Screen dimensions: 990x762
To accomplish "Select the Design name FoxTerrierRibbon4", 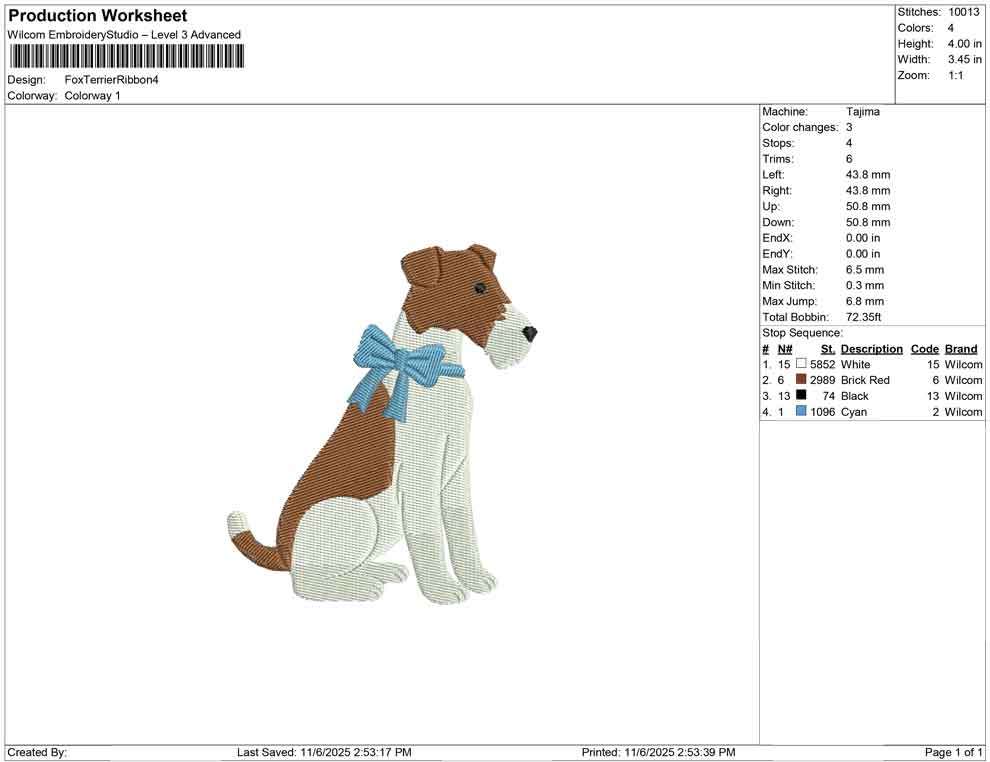I will click(x=111, y=79).
